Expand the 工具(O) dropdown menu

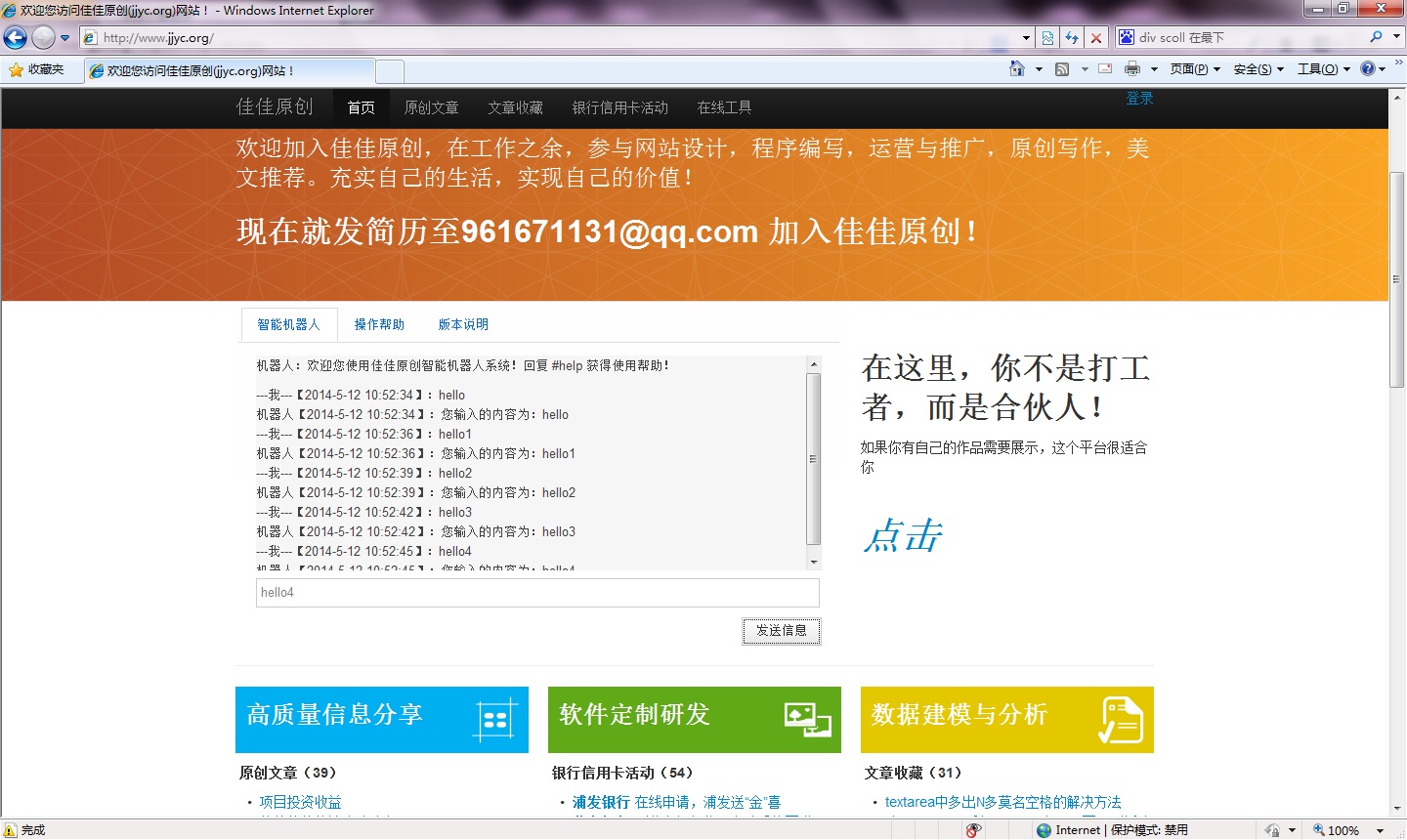pos(1323,69)
